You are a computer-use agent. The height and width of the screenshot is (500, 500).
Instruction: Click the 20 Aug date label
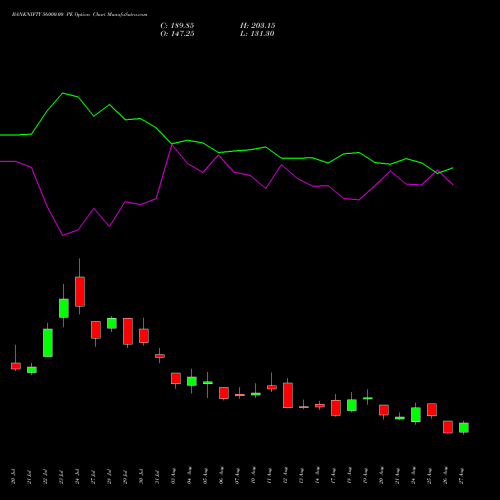point(381,476)
